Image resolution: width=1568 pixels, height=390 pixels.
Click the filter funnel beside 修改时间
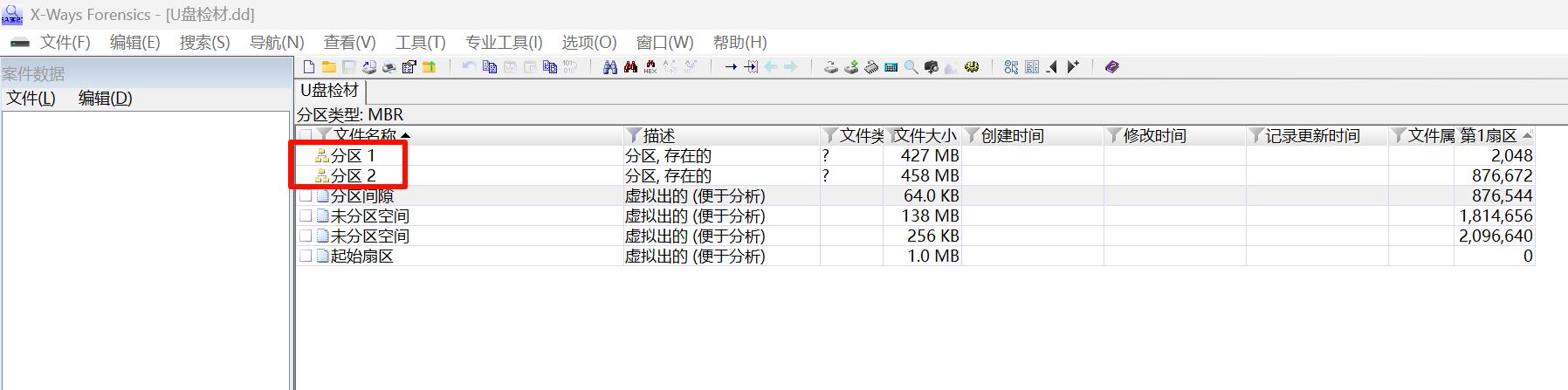point(1114,135)
